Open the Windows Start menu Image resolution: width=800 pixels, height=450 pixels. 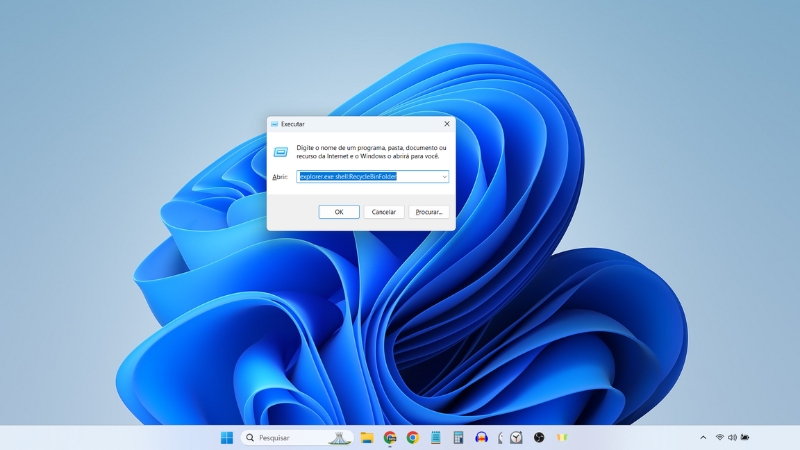[x=227, y=438]
